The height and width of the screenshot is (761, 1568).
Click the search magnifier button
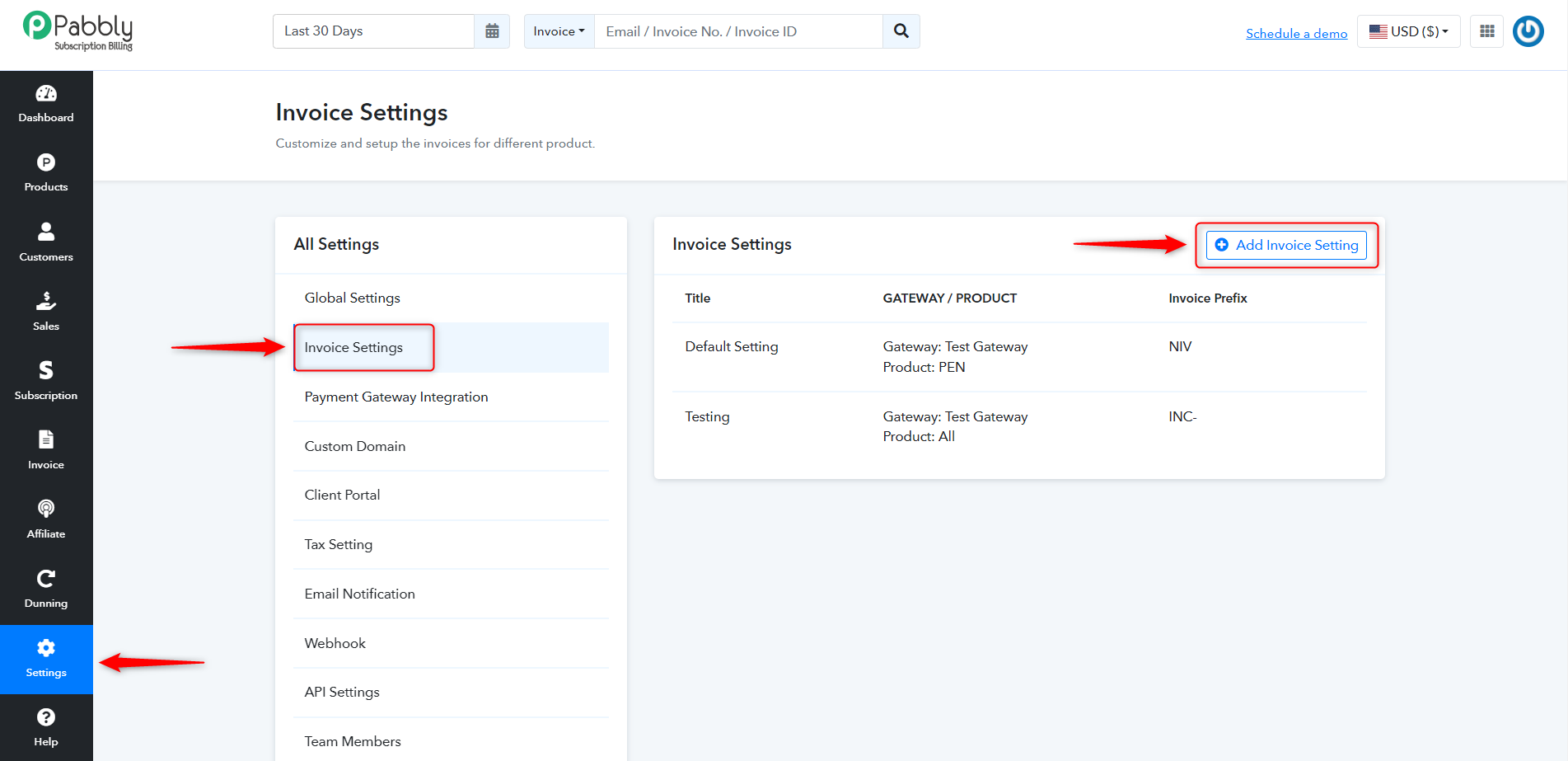coord(901,31)
